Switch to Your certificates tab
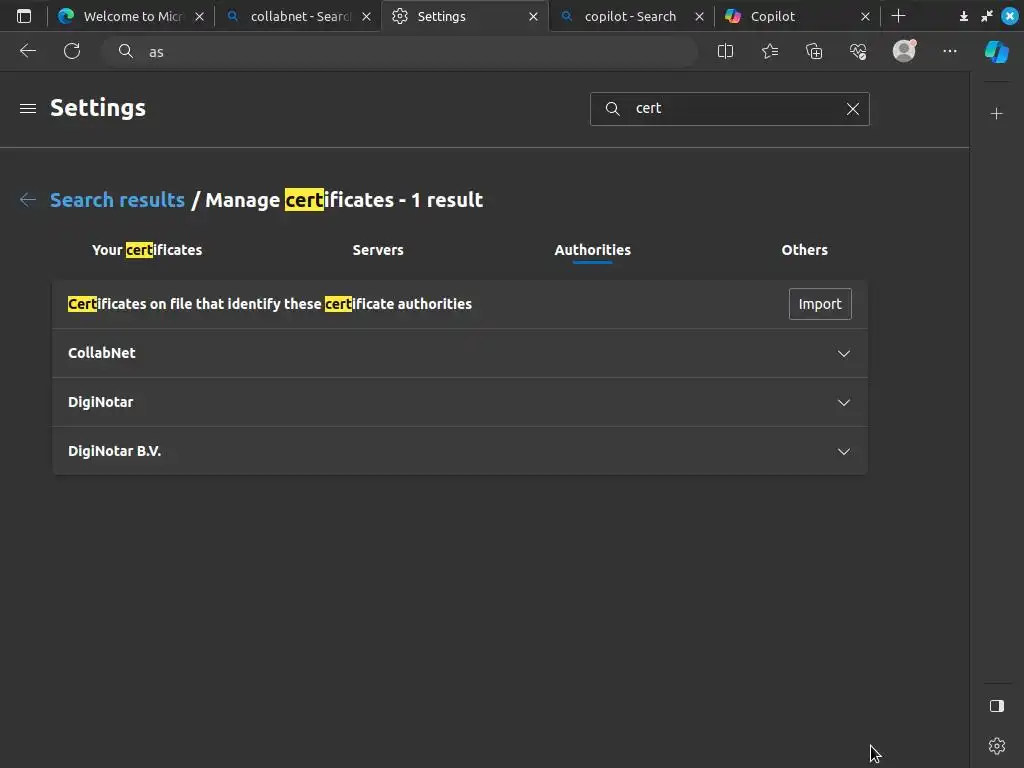Viewport: 1024px width, 768px height. 147,250
